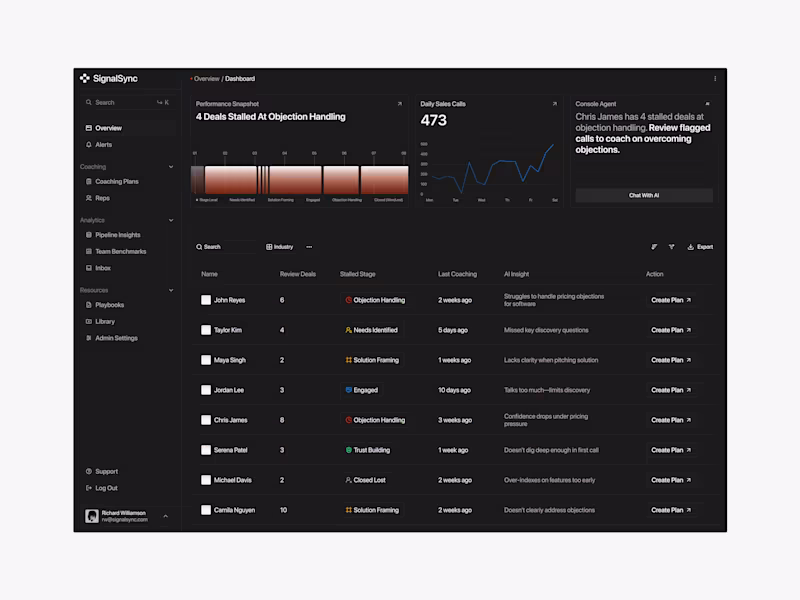Open Alerts bell icon in sidebar
800x600 pixels.
click(x=89, y=144)
